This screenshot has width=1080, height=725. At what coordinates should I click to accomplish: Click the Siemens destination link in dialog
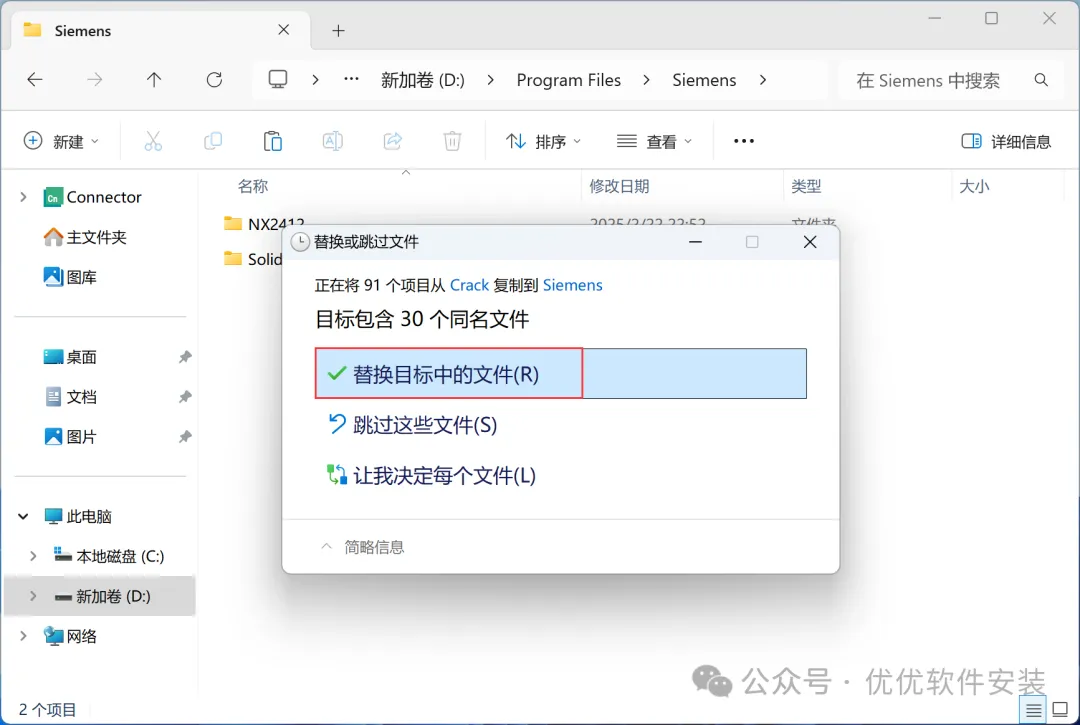[572, 285]
